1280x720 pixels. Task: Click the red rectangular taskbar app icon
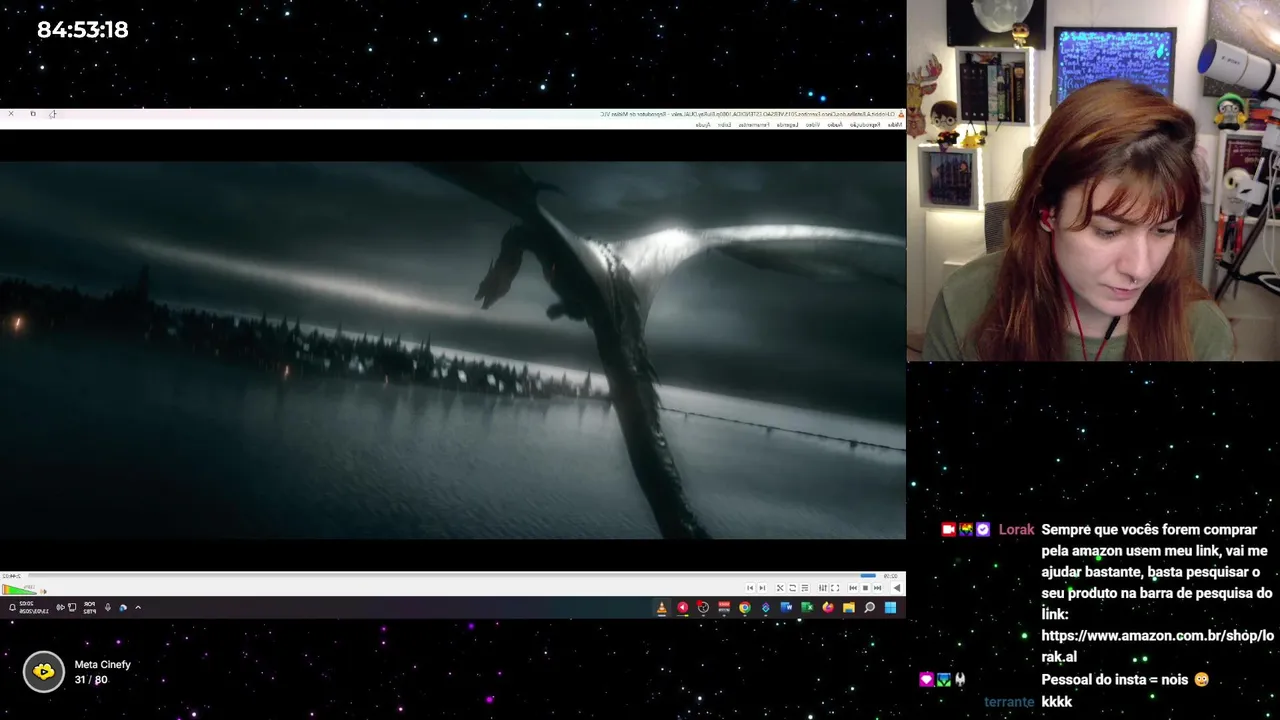pyautogui.click(x=724, y=607)
